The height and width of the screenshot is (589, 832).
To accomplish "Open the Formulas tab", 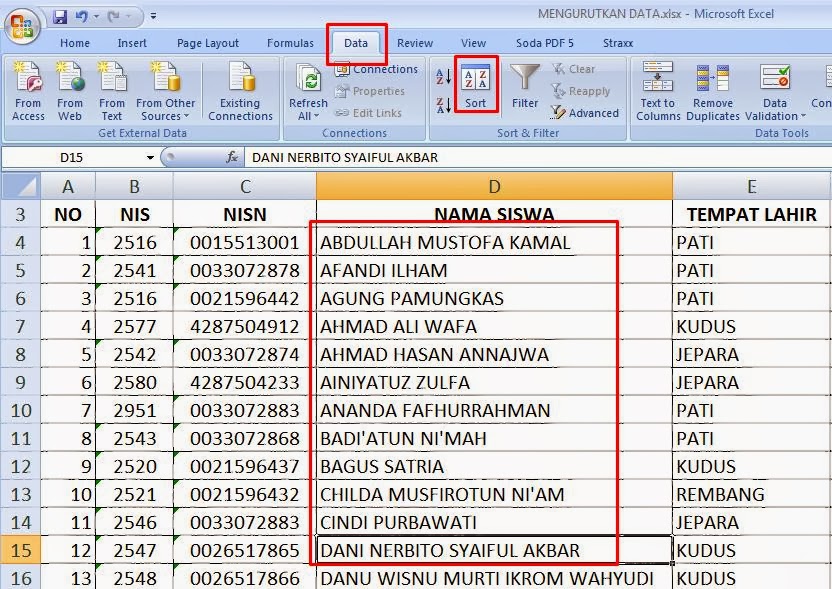I will tap(290, 43).
